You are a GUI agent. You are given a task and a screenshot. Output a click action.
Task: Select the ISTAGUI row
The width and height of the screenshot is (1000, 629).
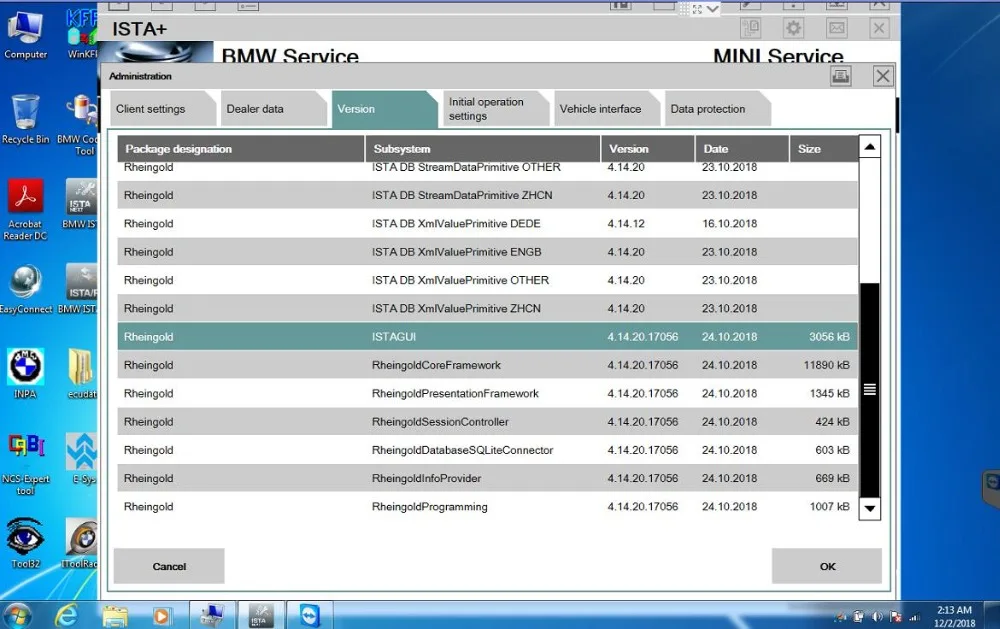tap(487, 336)
